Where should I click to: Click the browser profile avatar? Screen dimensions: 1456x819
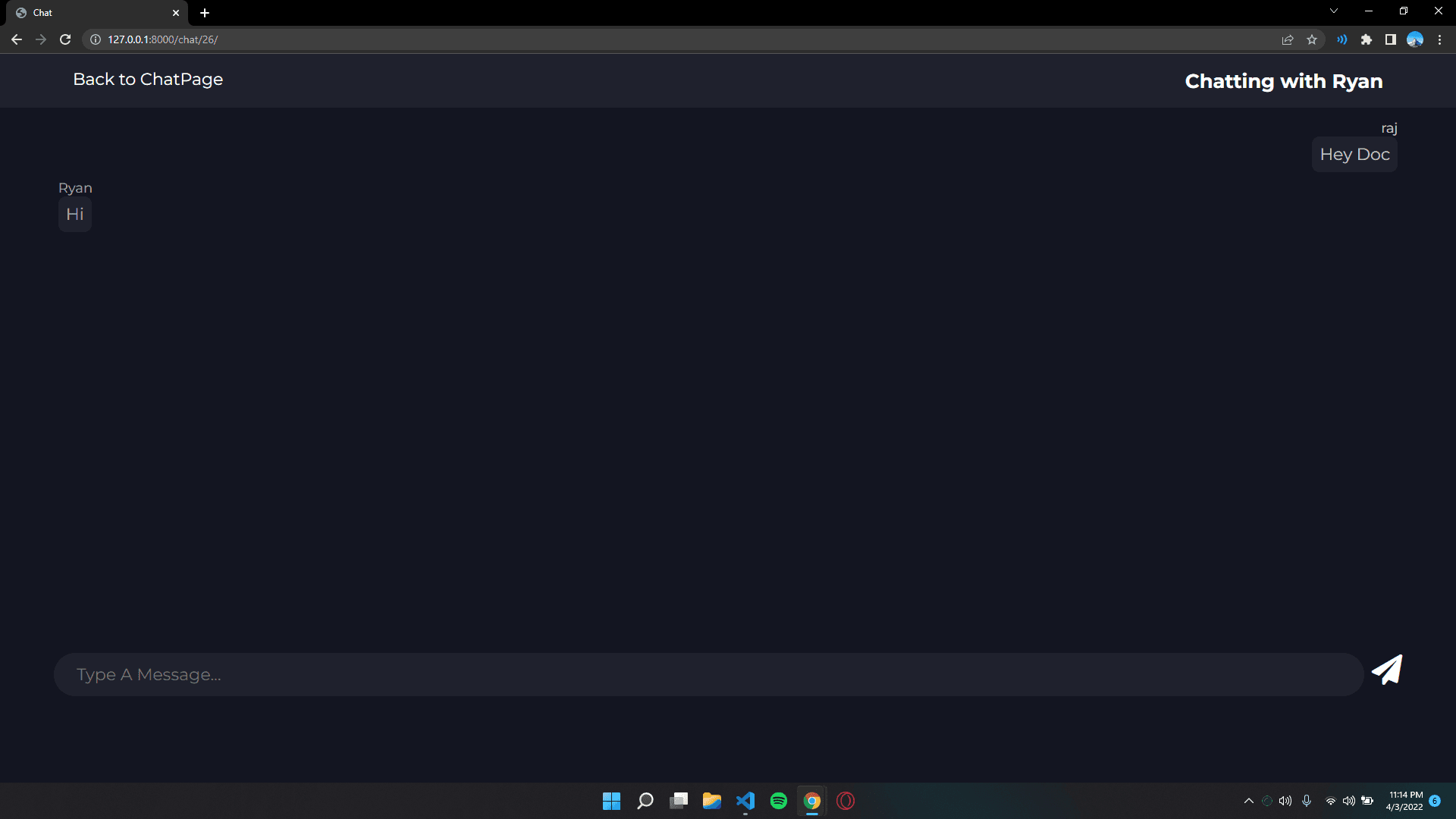1415,39
